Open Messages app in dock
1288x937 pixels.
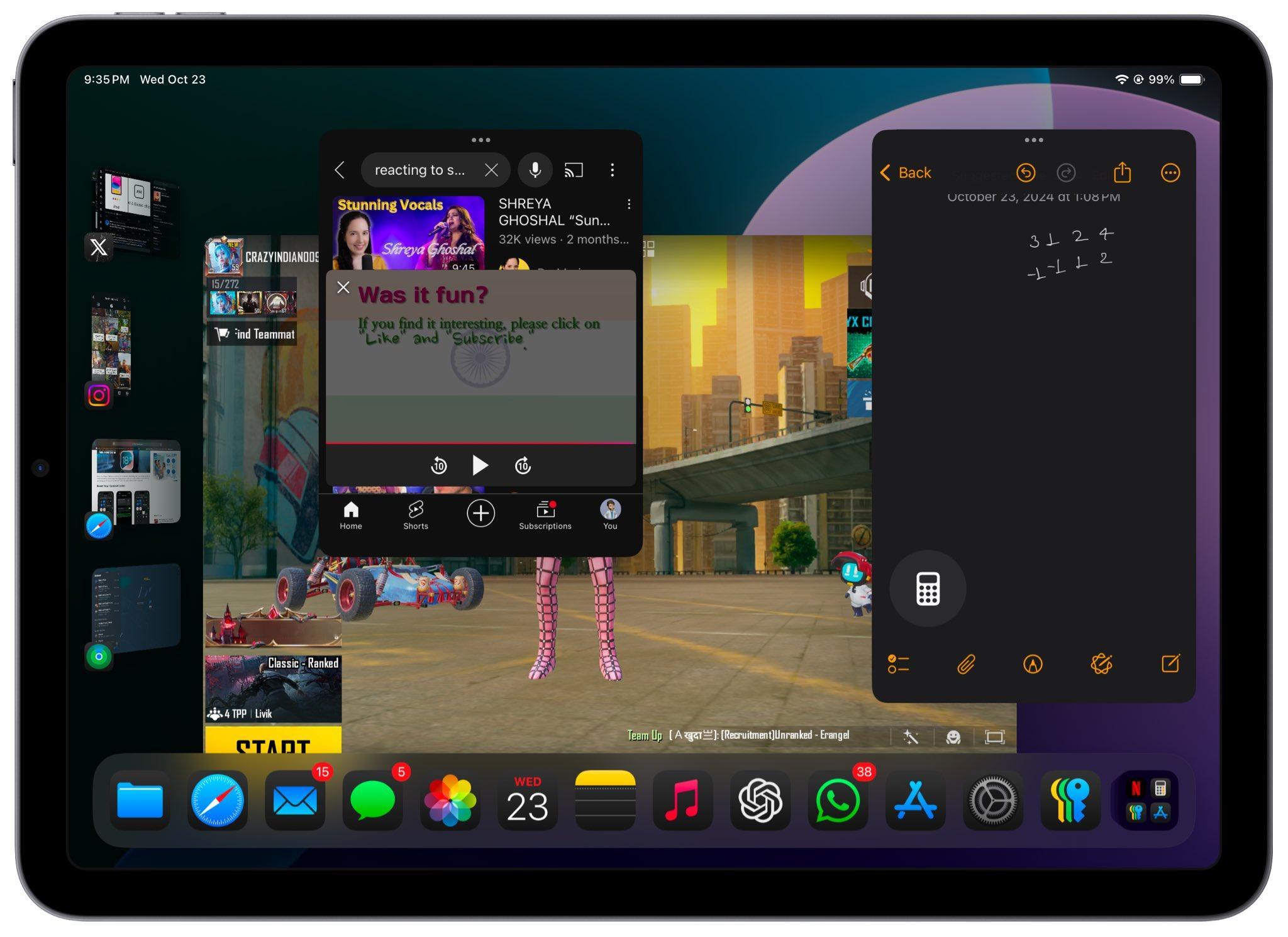(x=372, y=801)
